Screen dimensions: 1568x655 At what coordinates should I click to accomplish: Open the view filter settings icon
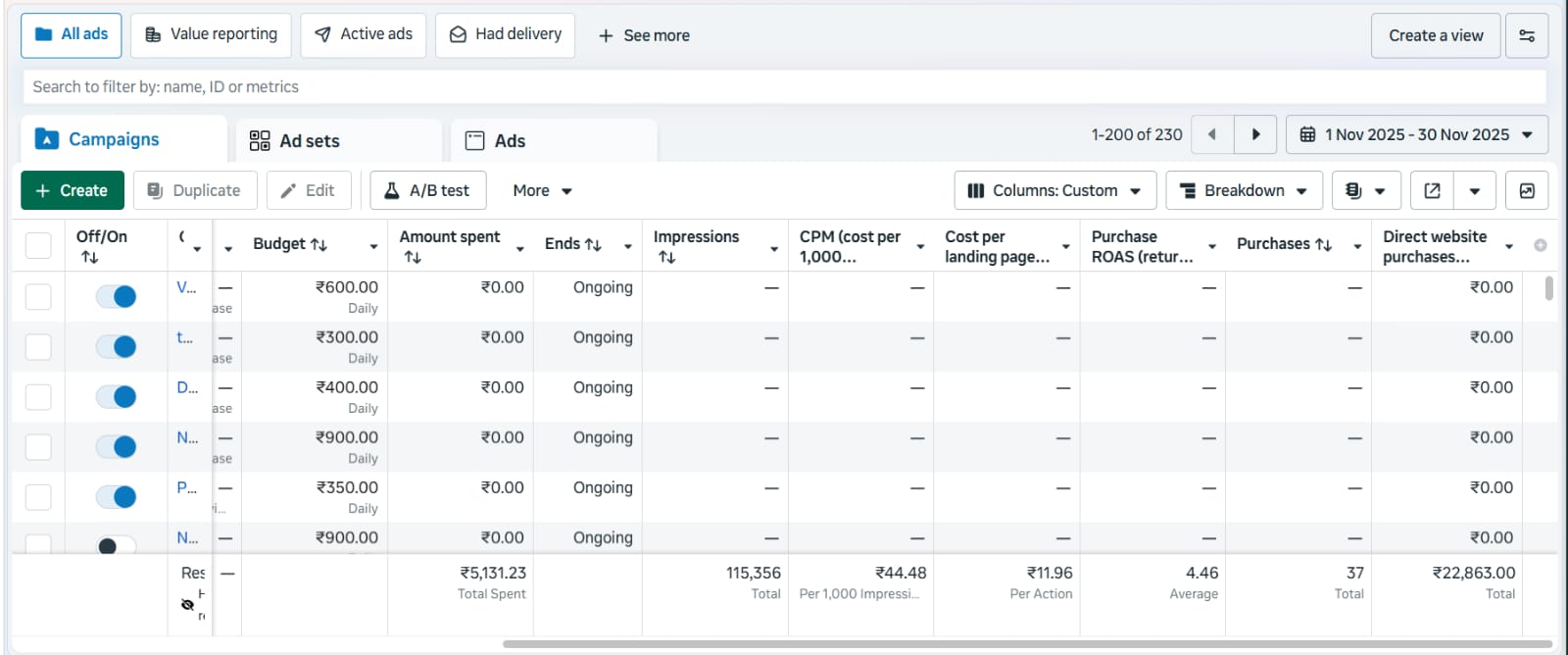click(x=1526, y=35)
